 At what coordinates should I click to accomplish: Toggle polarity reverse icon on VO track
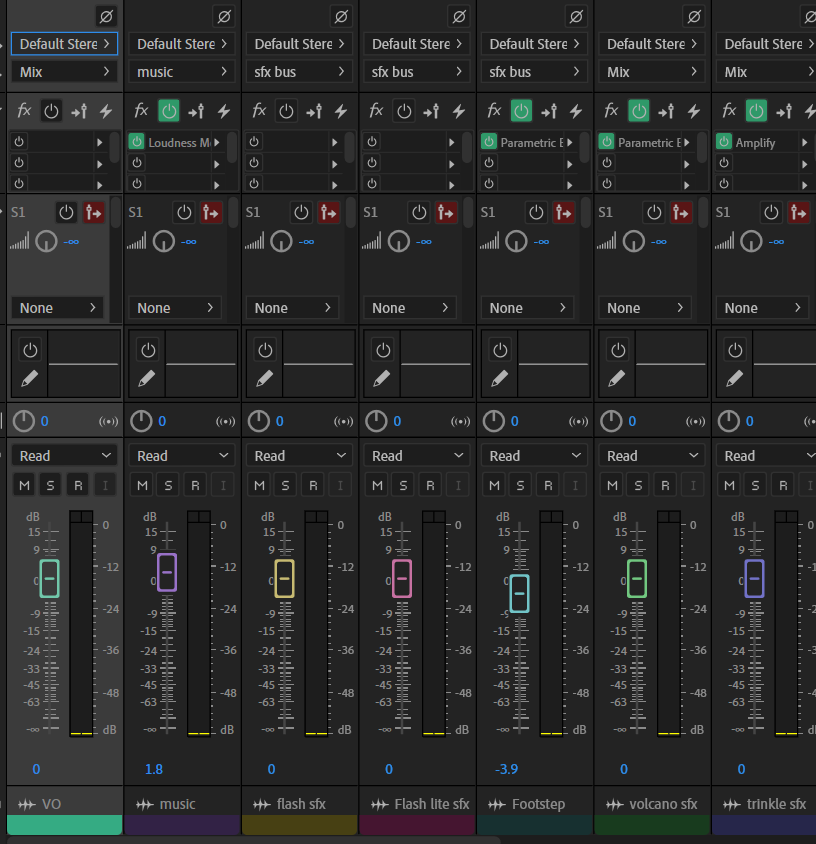(106, 16)
